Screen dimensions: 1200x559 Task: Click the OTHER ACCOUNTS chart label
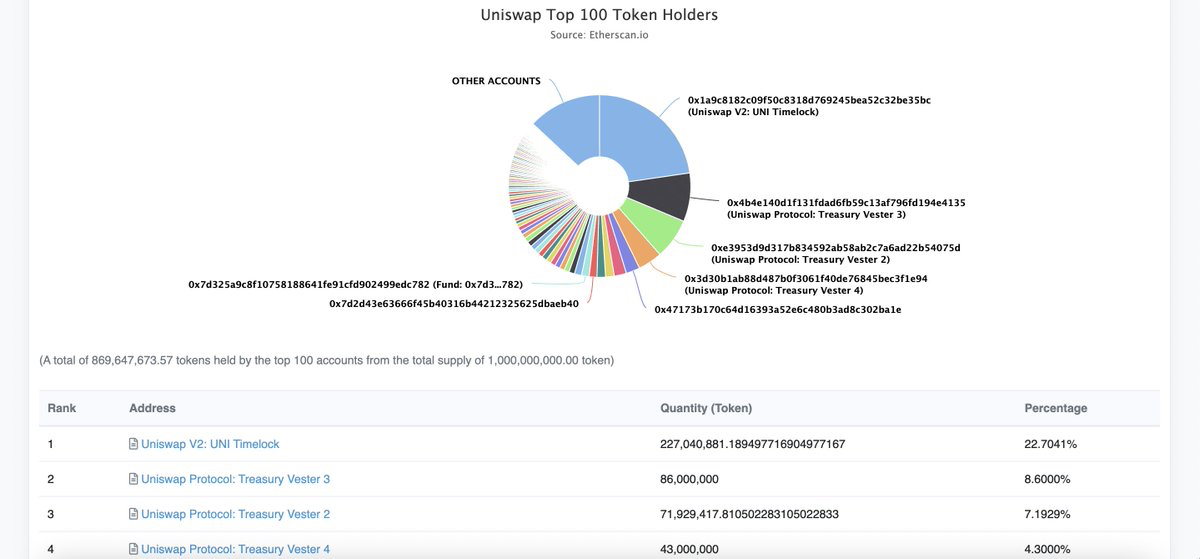(x=496, y=81)
